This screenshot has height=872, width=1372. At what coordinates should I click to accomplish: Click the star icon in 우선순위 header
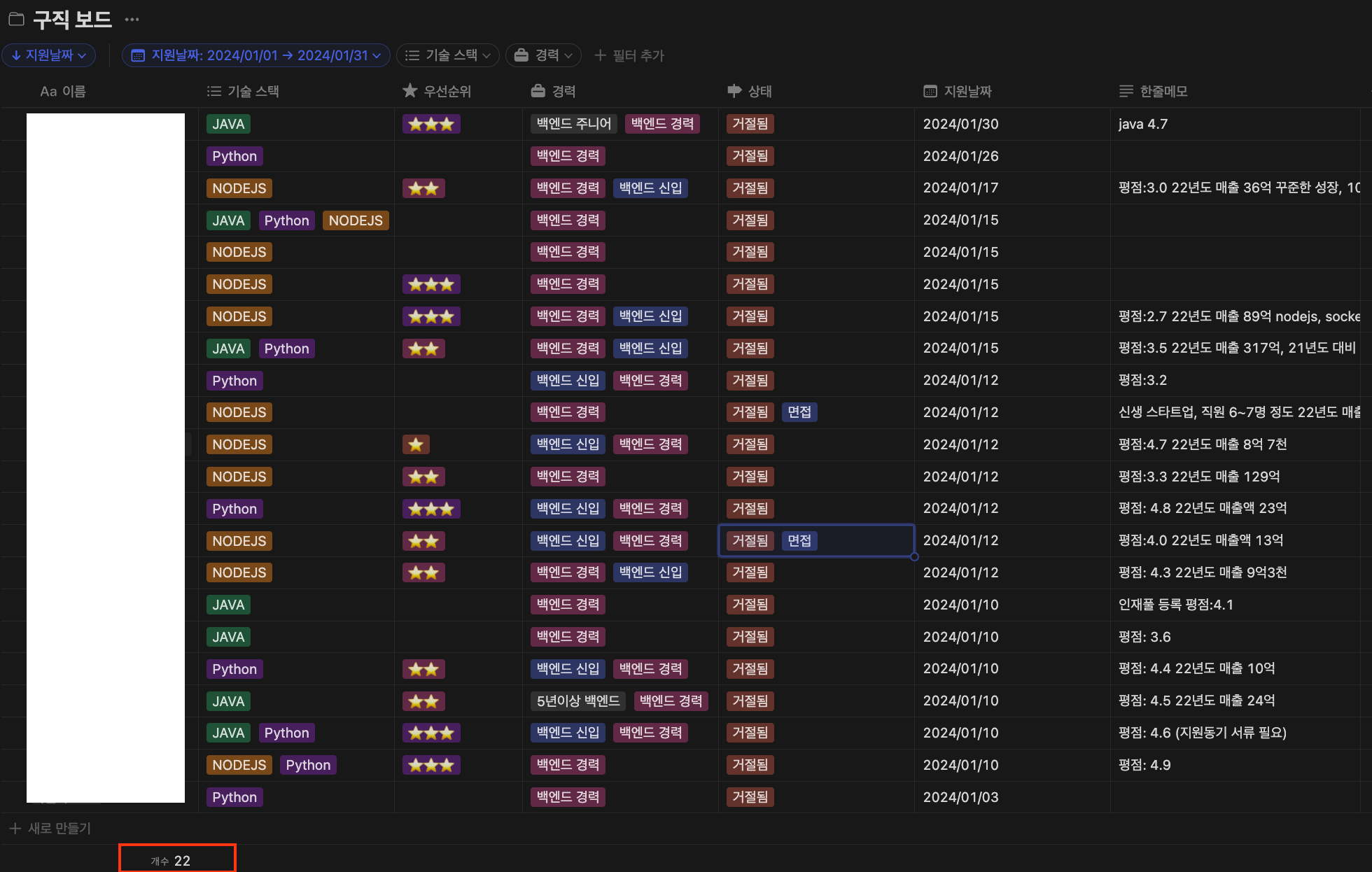tap(410, 91)
